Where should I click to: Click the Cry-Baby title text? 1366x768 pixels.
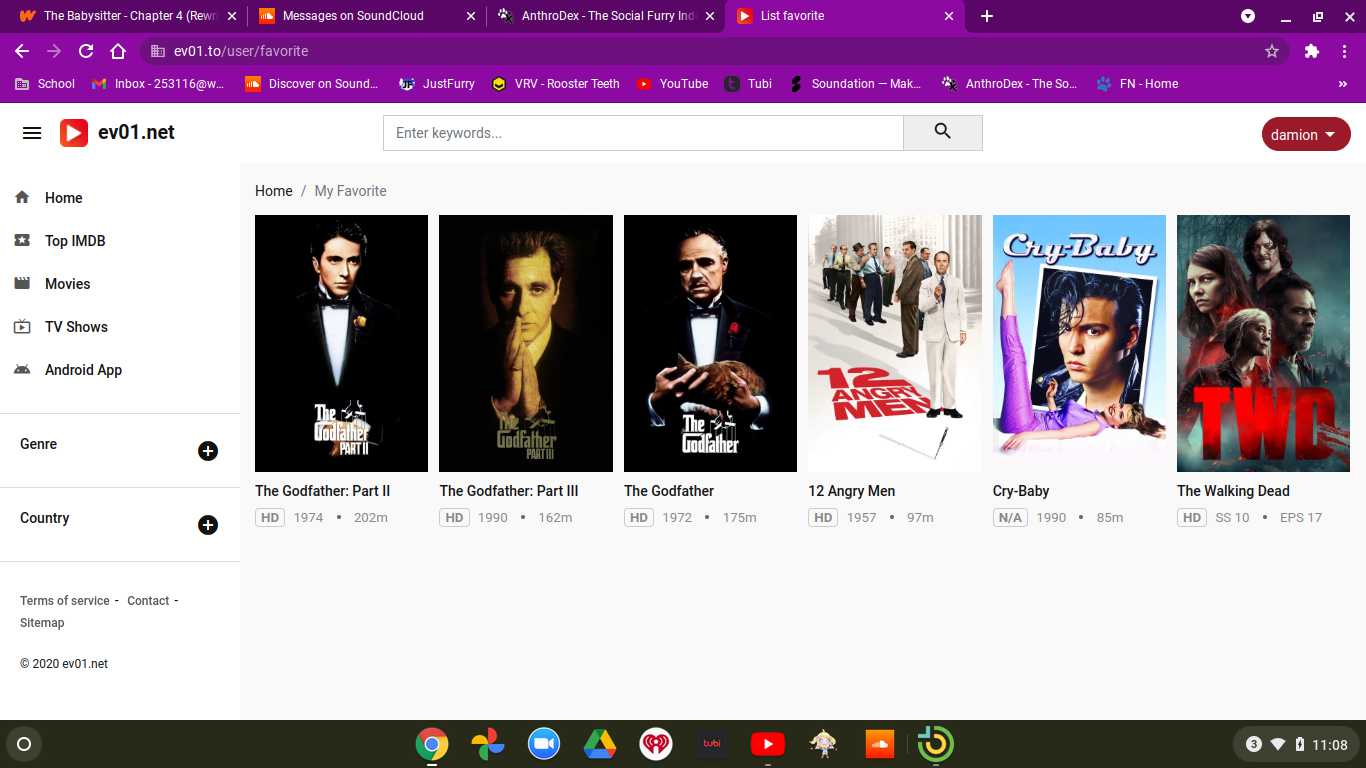coord(1021,491)
